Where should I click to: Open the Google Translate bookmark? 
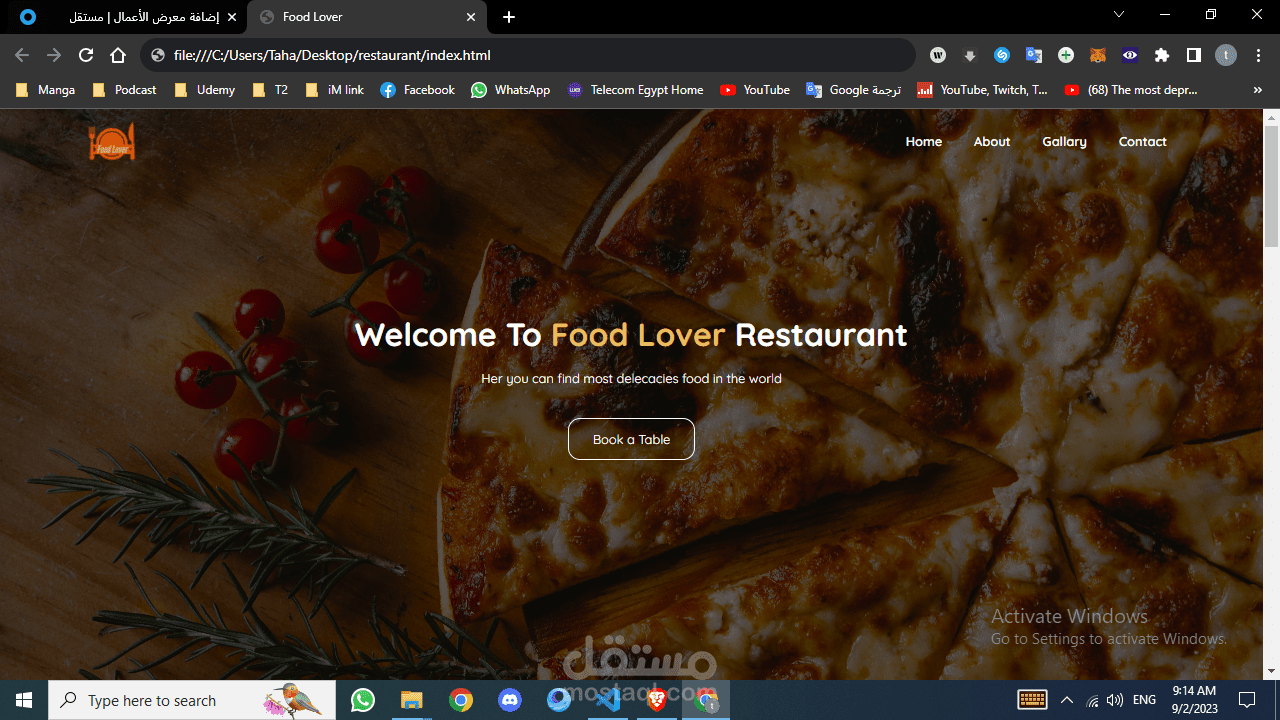[x=853, y=90]
